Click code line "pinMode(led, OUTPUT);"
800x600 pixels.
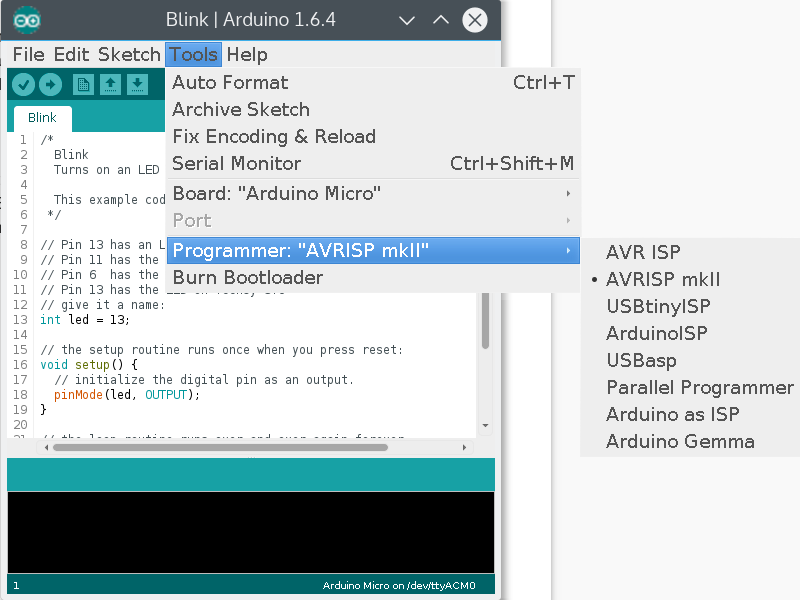point(127,395)
